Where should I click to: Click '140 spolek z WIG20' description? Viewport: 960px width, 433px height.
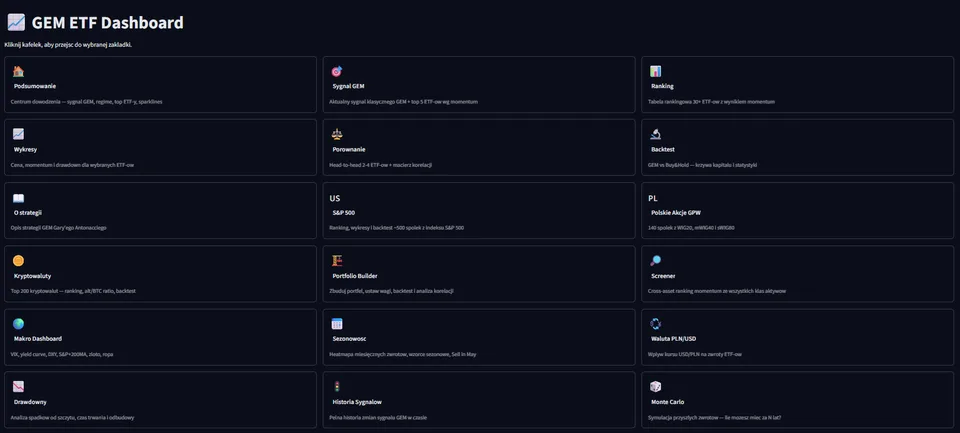[691, 228]
